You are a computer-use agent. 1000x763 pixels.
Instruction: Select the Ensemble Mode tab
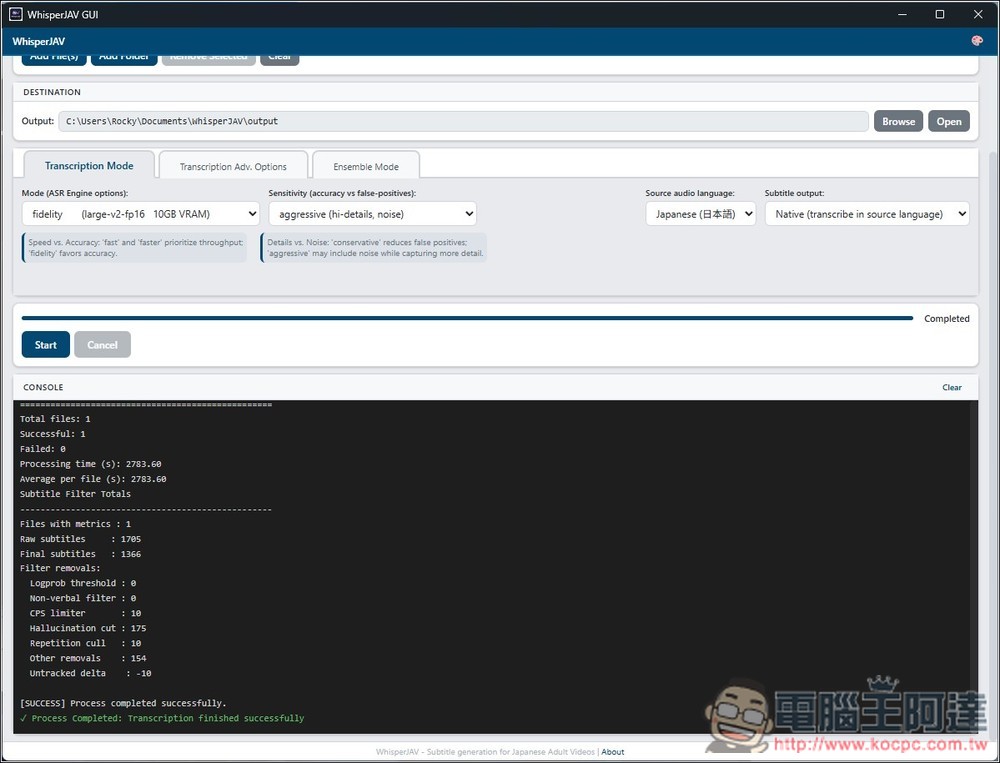(365, 167)
